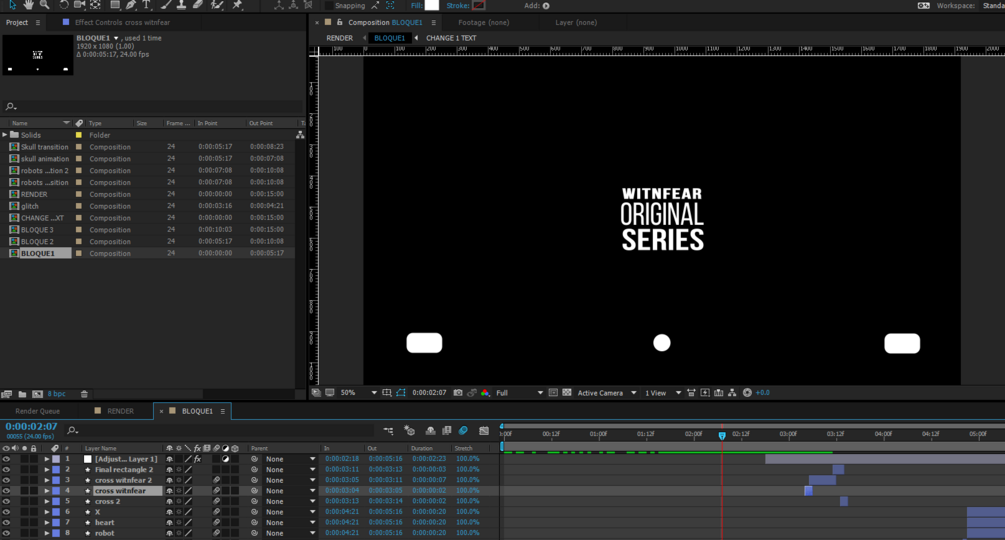
Task: Click the current time indicator marker
Action: [x=722, y=436]
